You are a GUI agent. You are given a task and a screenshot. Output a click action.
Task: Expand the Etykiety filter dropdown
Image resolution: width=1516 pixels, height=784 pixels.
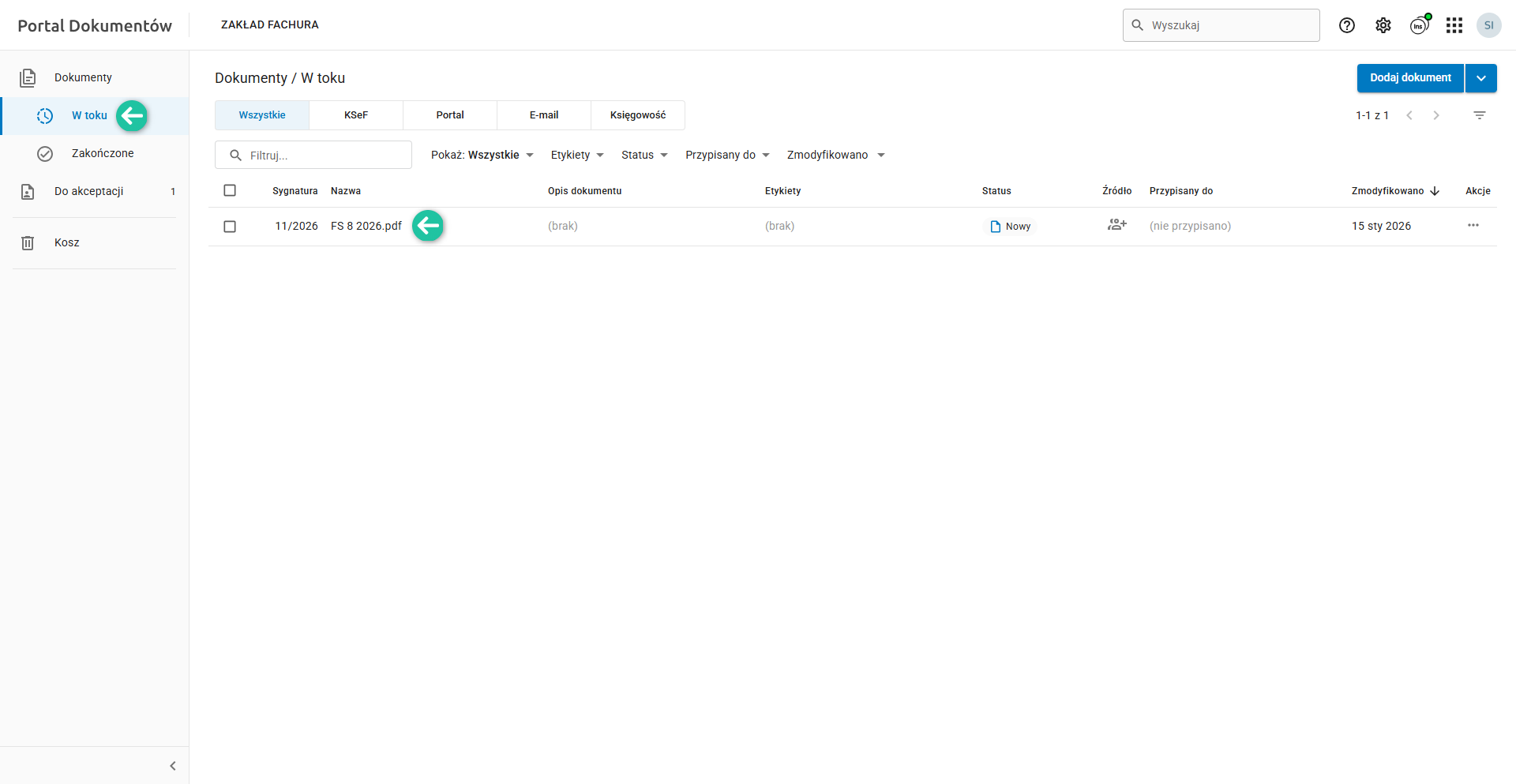577,155
